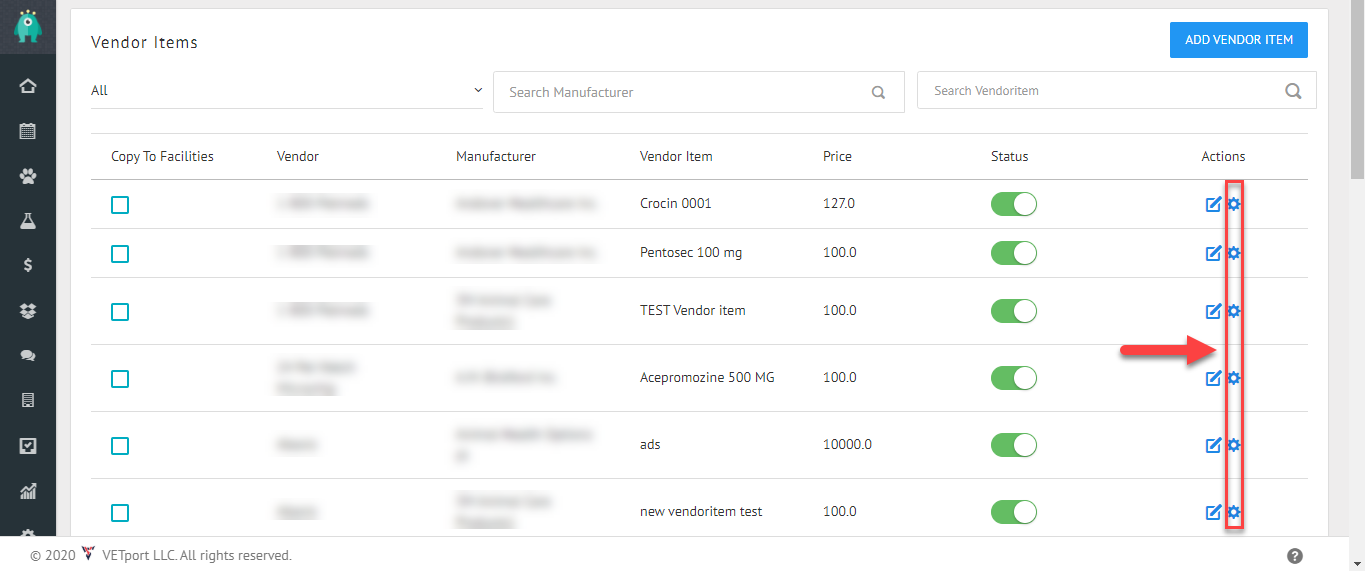Click the VETport monster logo

pyautogui.click(x=28, y=26)
